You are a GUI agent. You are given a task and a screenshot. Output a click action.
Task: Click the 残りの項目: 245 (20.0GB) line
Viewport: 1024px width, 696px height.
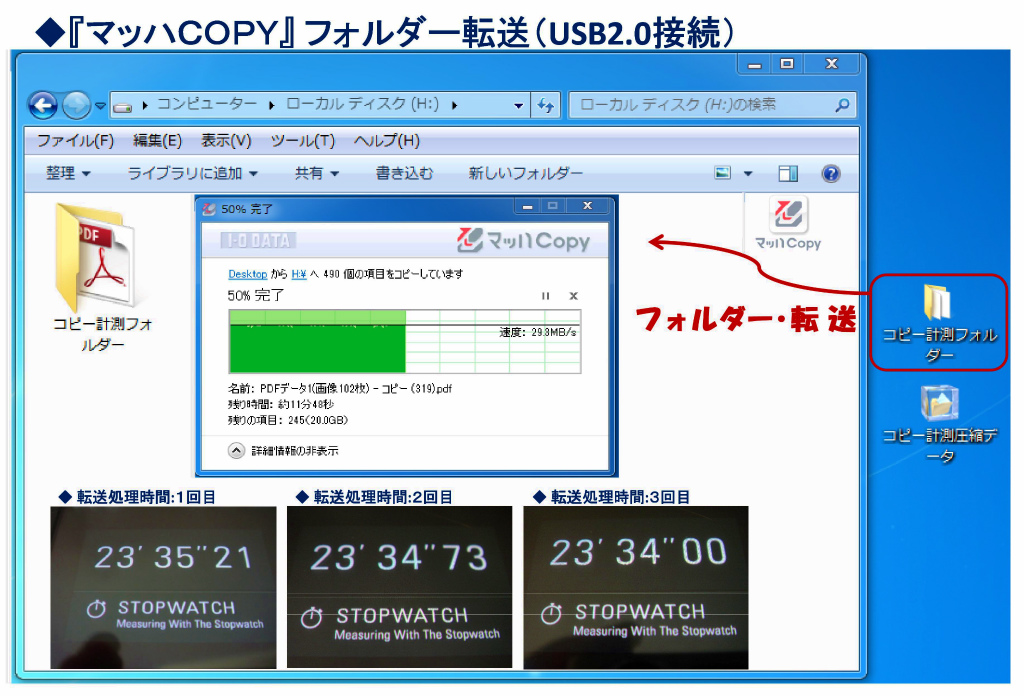288,420
